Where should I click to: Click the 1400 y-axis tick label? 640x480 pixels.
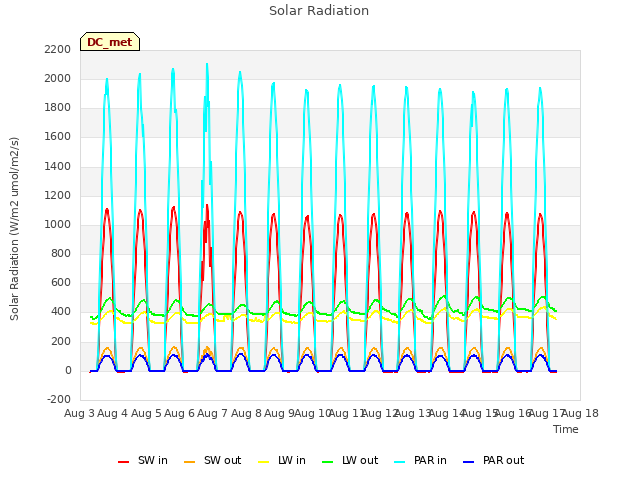pos(58,166)
